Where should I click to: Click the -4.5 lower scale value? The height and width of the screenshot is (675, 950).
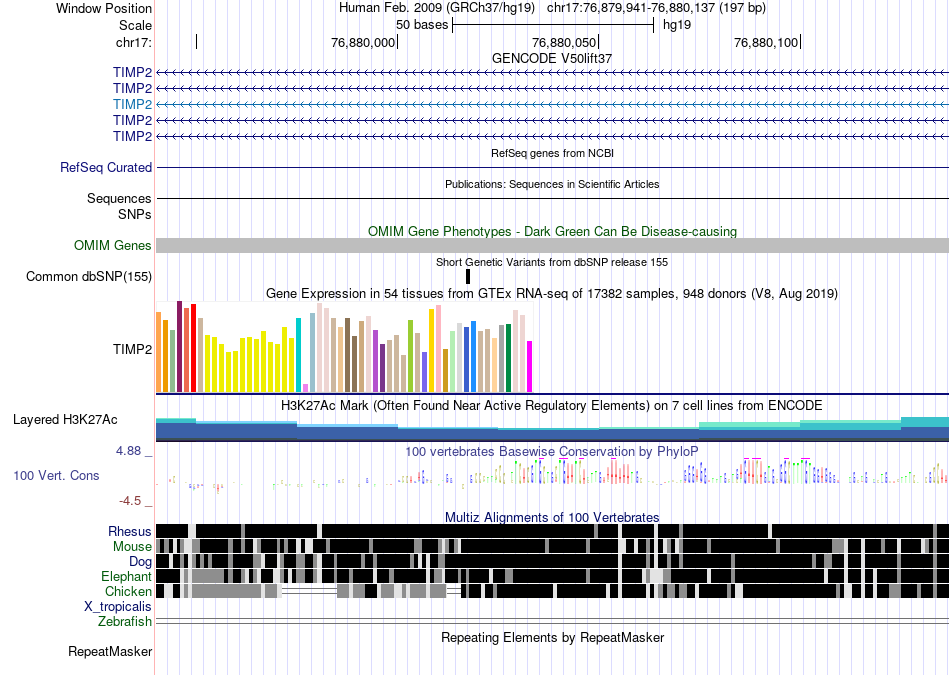[x=130, y=501]
